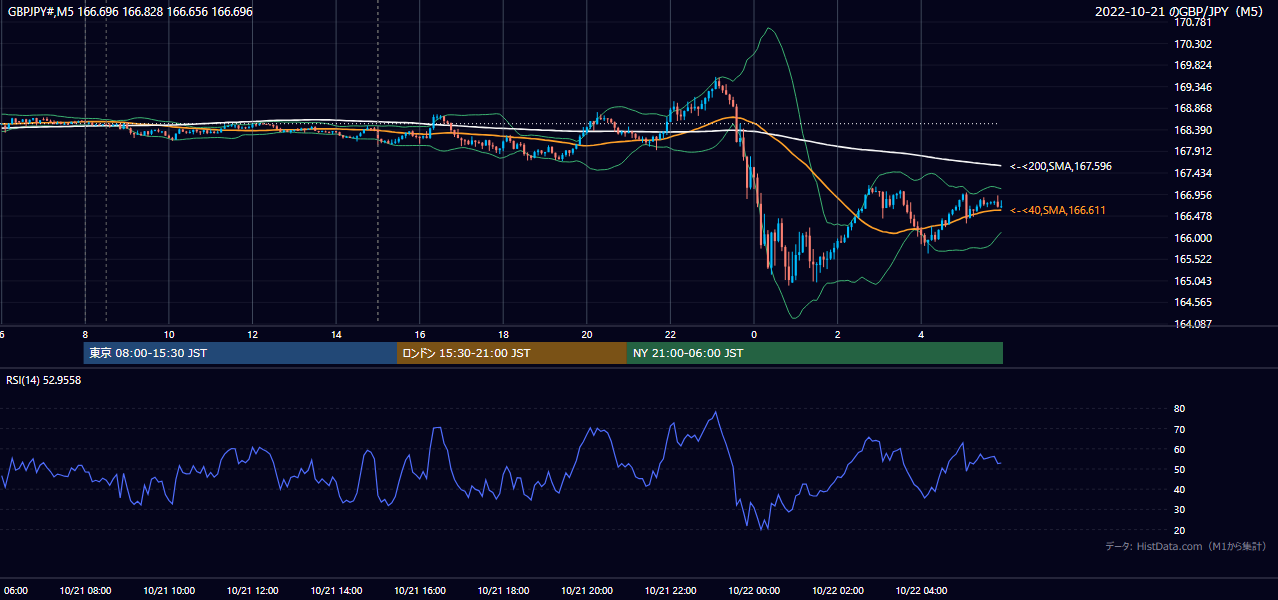Click price axis value 170.781
Screen dimensions: 1278x600
pos(1192,22)
